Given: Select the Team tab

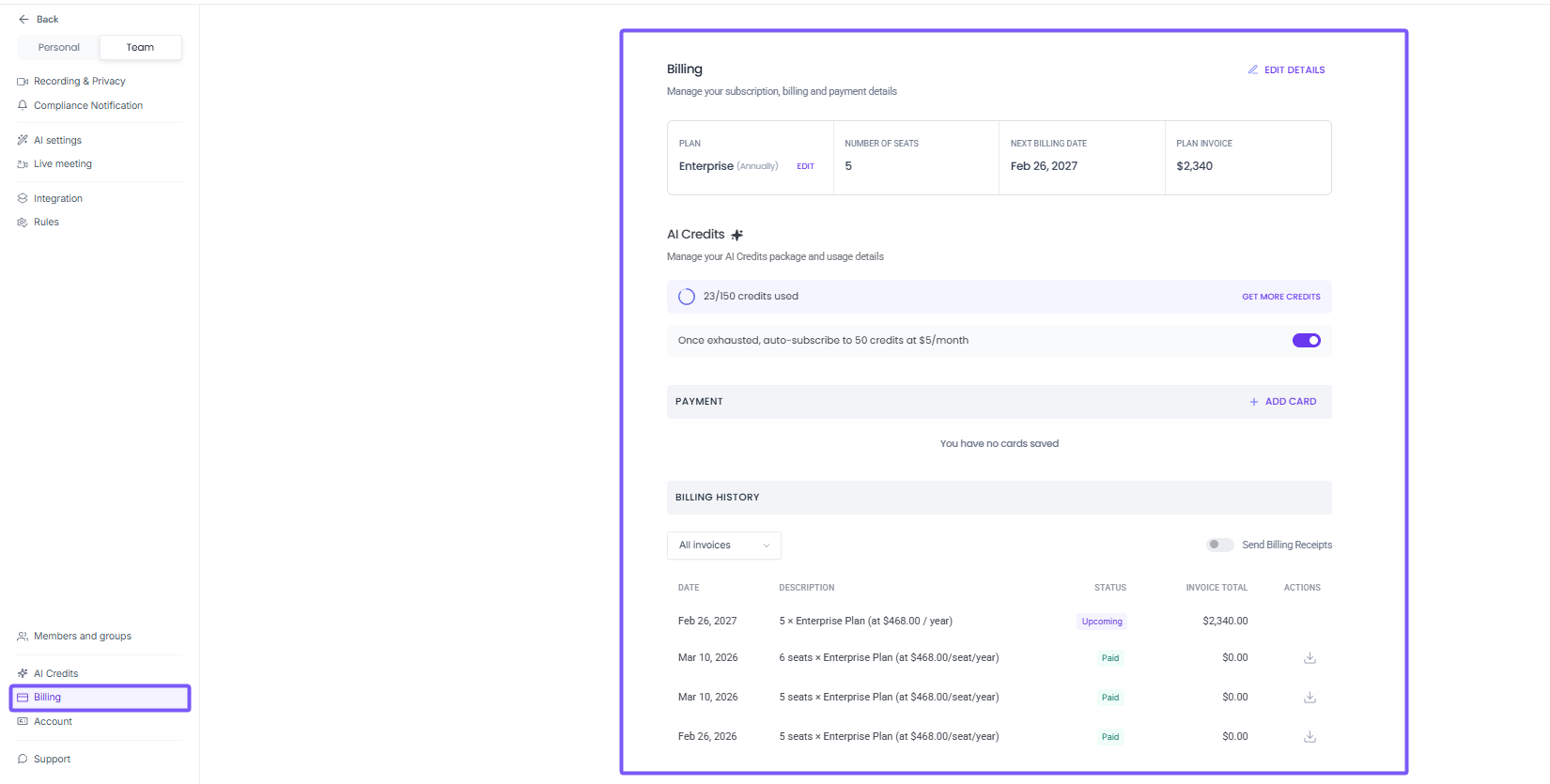Looking at the screenshot, I should (140, 48).
